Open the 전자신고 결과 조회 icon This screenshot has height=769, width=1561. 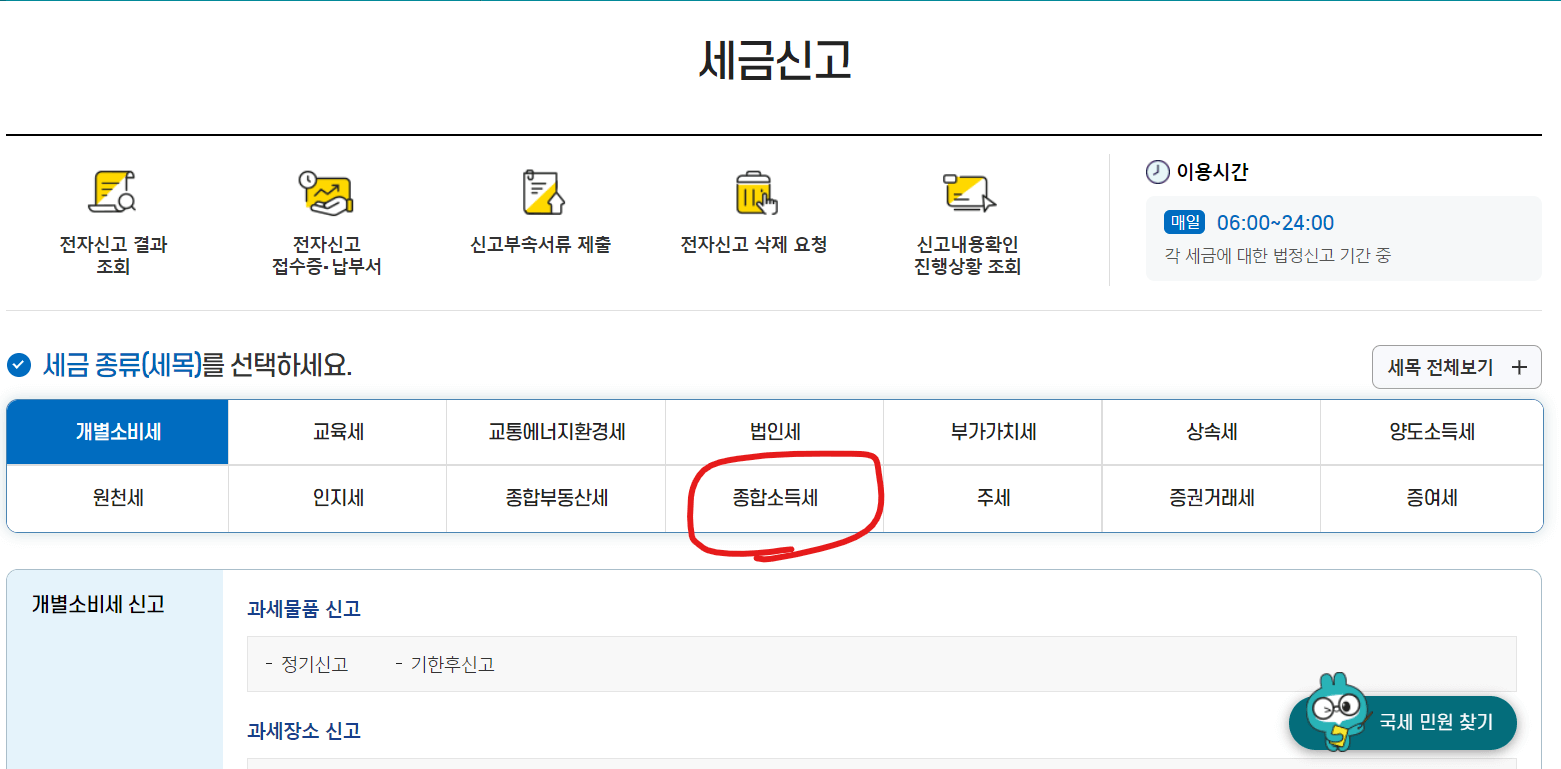tap(112, 193)
